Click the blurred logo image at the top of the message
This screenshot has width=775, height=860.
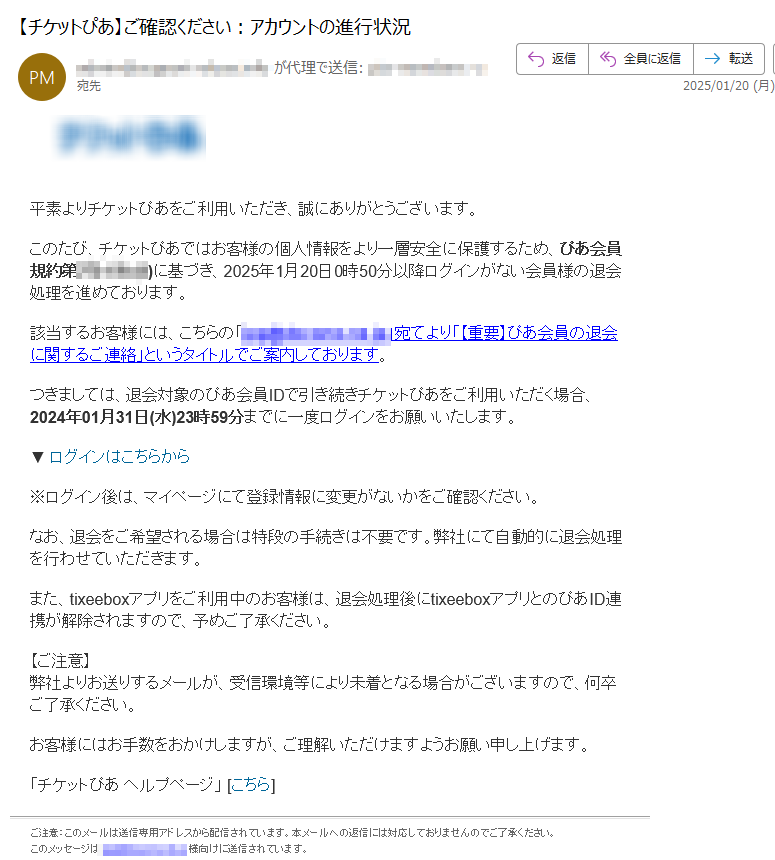(x=131, y=136)
